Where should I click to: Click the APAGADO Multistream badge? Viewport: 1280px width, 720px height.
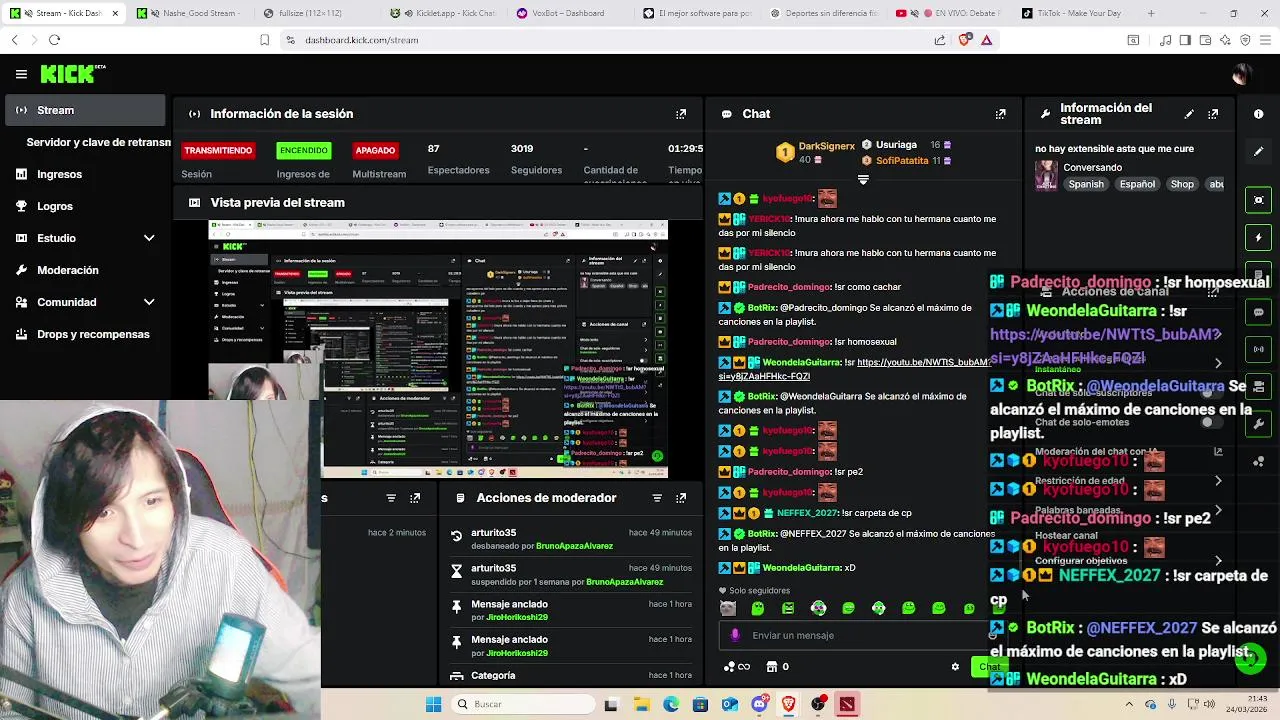pos(375,150)
